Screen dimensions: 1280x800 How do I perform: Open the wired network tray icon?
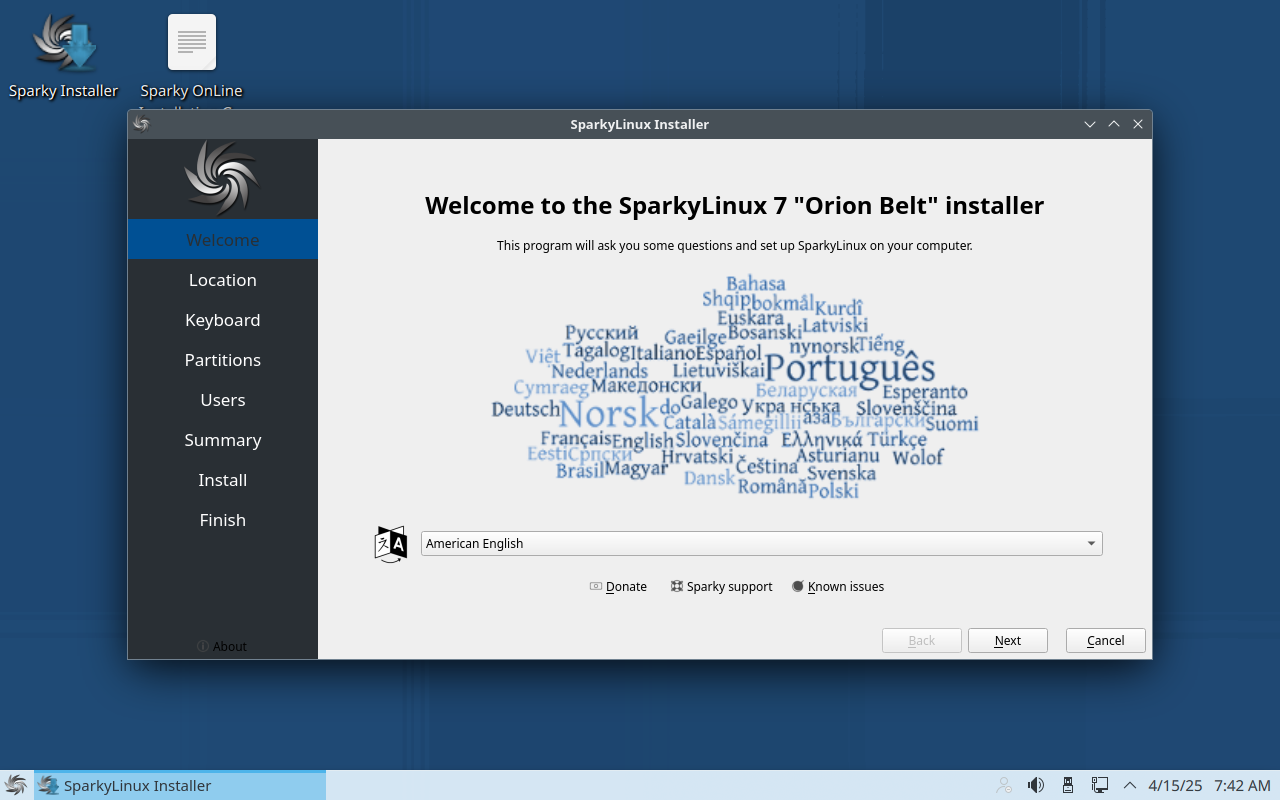tap(1099, 785)
